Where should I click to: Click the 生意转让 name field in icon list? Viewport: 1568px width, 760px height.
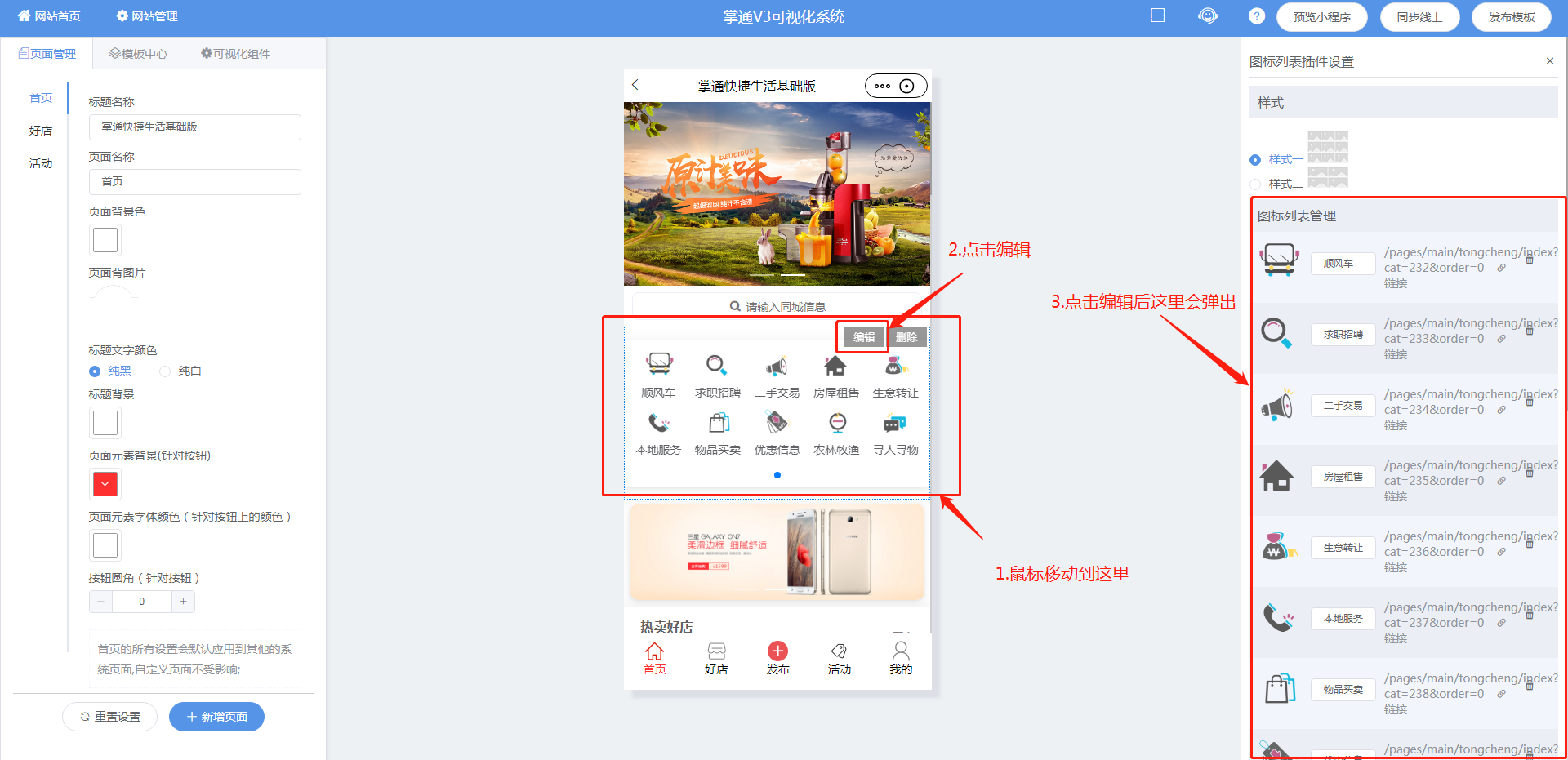pos(1343,548)
